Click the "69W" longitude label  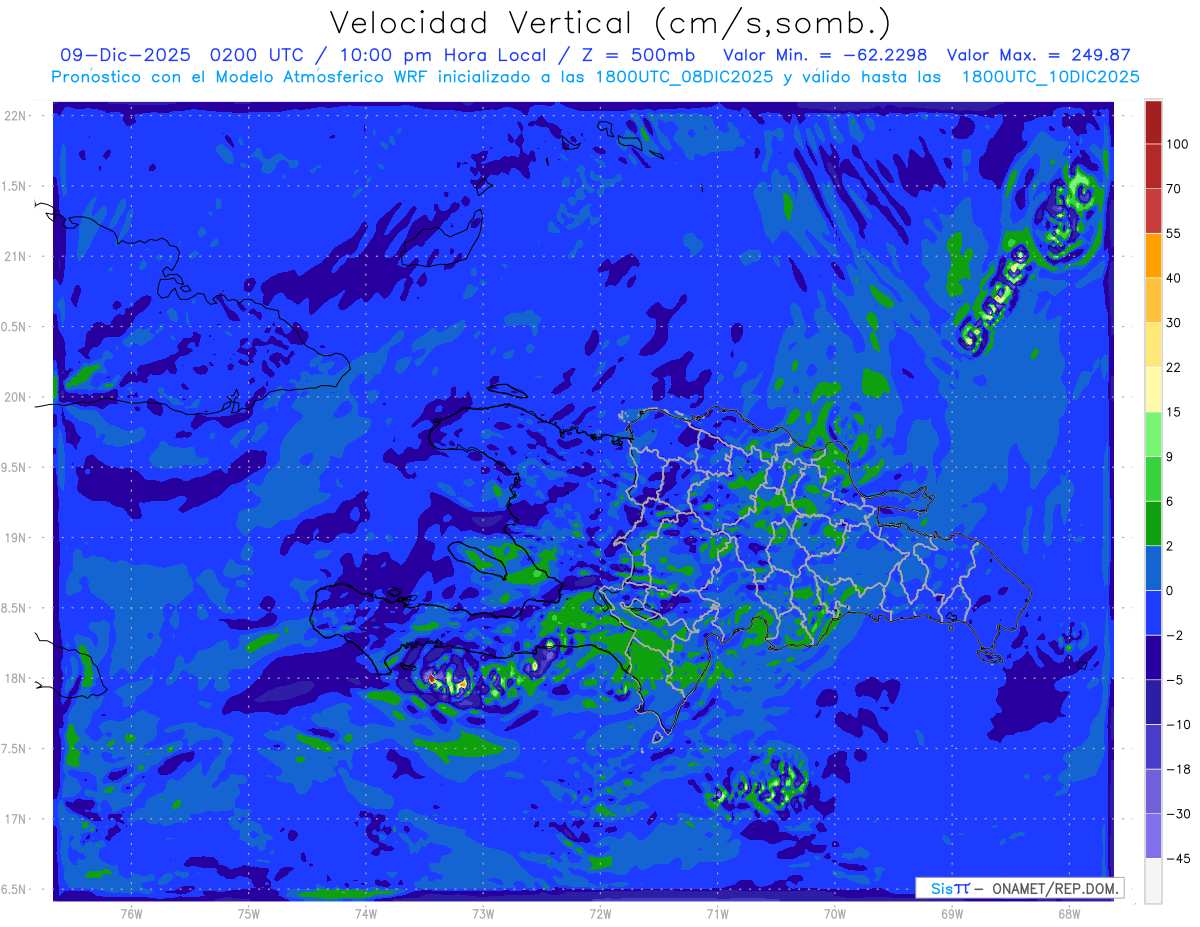pos(952,913)
